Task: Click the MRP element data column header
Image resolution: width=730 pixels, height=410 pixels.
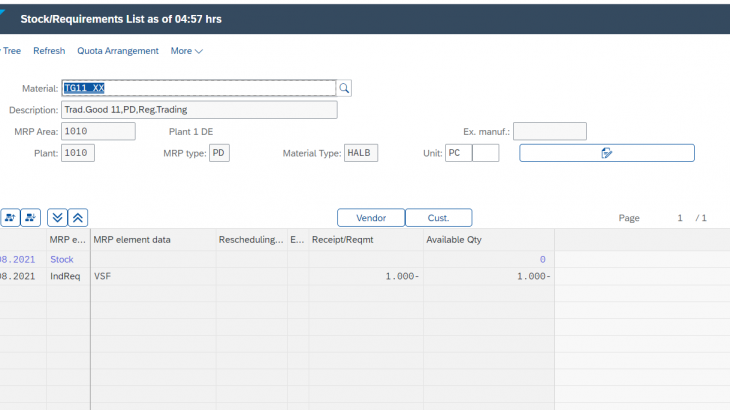Action: [x=153, y=240]
